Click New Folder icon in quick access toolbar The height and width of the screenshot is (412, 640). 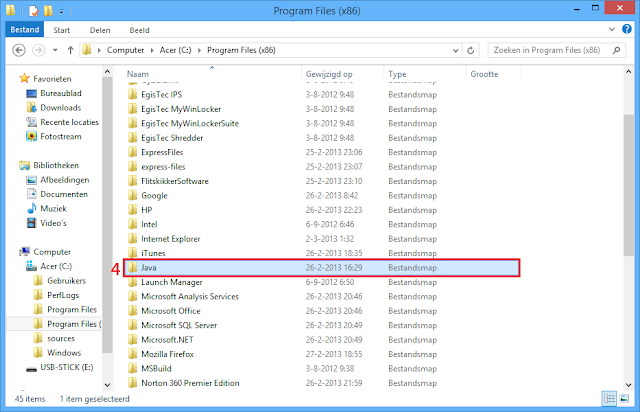(x=48, y=11)
